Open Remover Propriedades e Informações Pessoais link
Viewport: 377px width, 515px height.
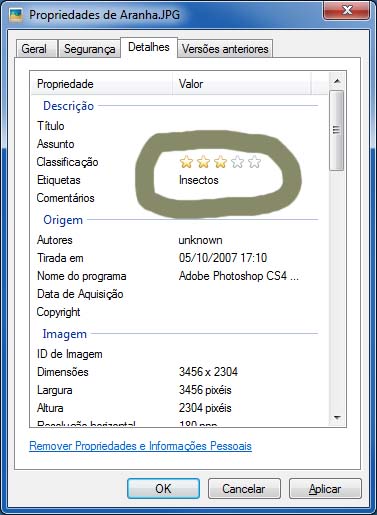click(140, 446)
